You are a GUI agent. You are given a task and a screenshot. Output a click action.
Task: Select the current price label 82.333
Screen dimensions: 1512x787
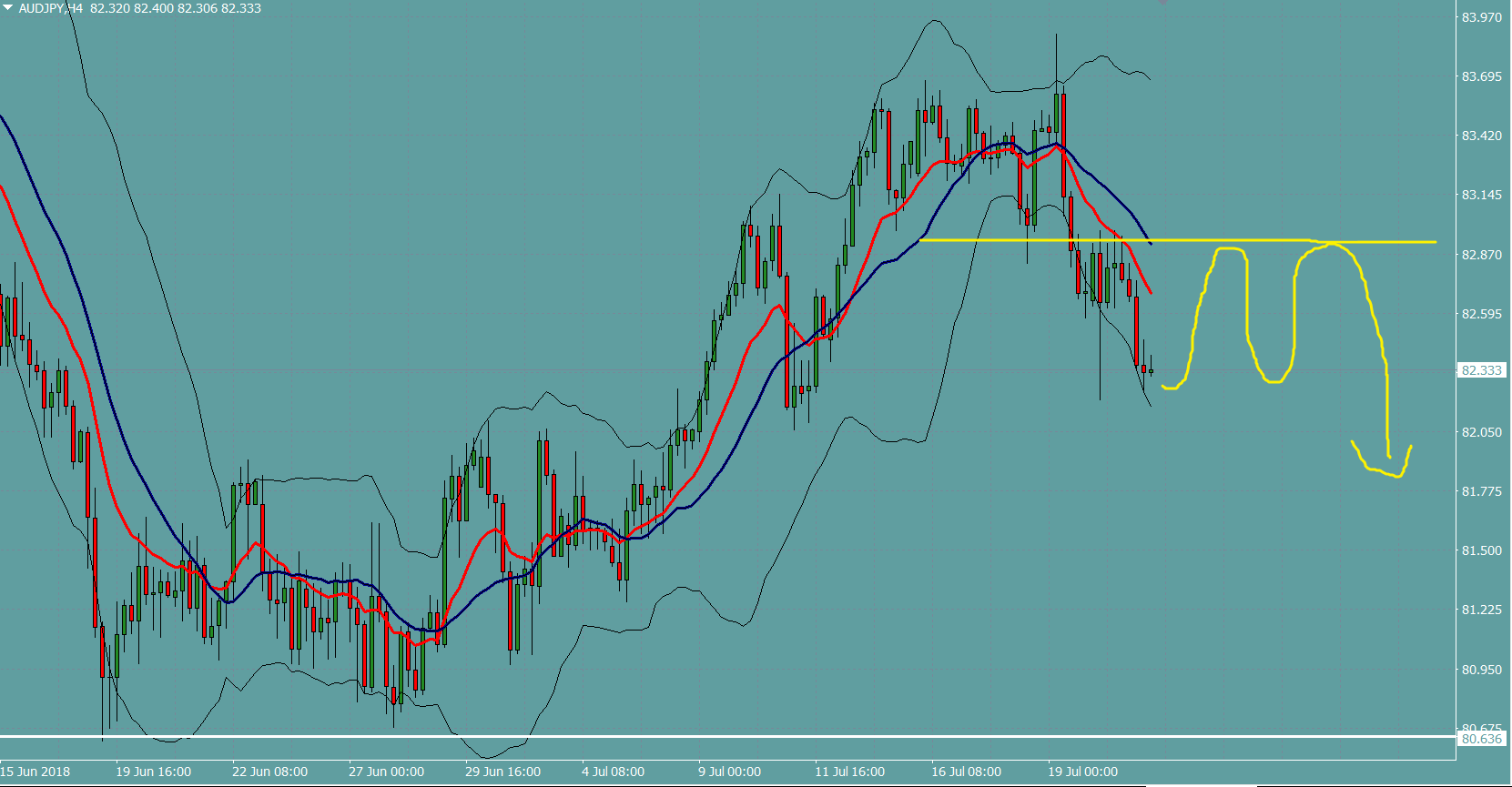[x=1481, y=370]
